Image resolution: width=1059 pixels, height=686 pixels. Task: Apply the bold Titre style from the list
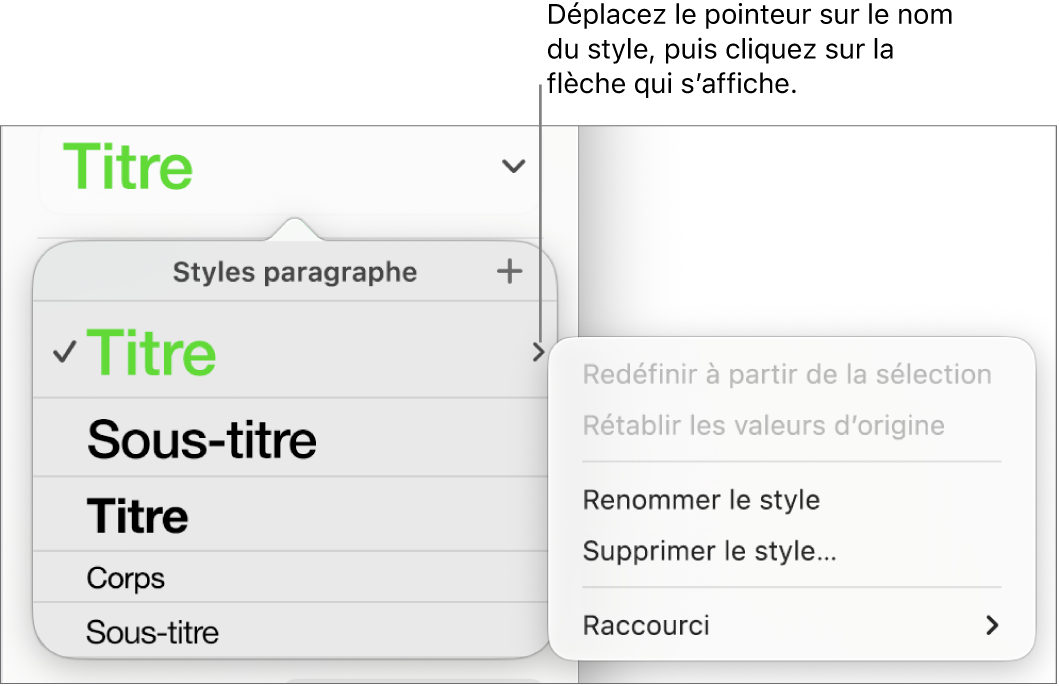click(x=137, y=515)
